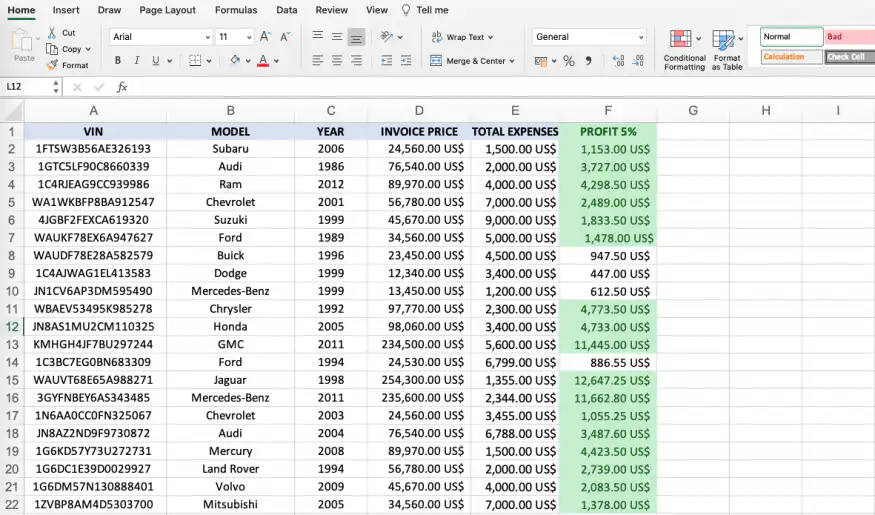Align text to top
The image size is (875, 515).
pos(318,36)
